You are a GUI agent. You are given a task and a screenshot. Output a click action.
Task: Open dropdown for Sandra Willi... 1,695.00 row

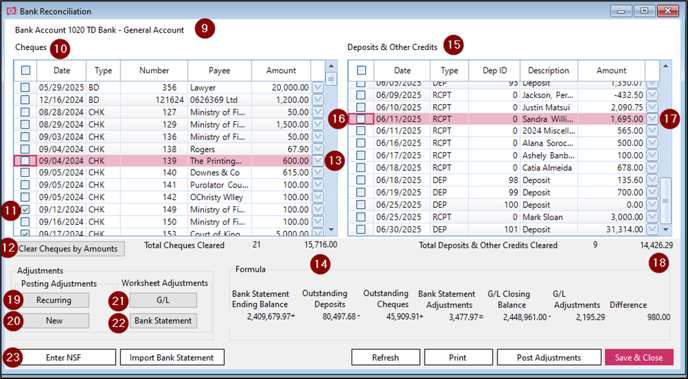pos(652,118)
